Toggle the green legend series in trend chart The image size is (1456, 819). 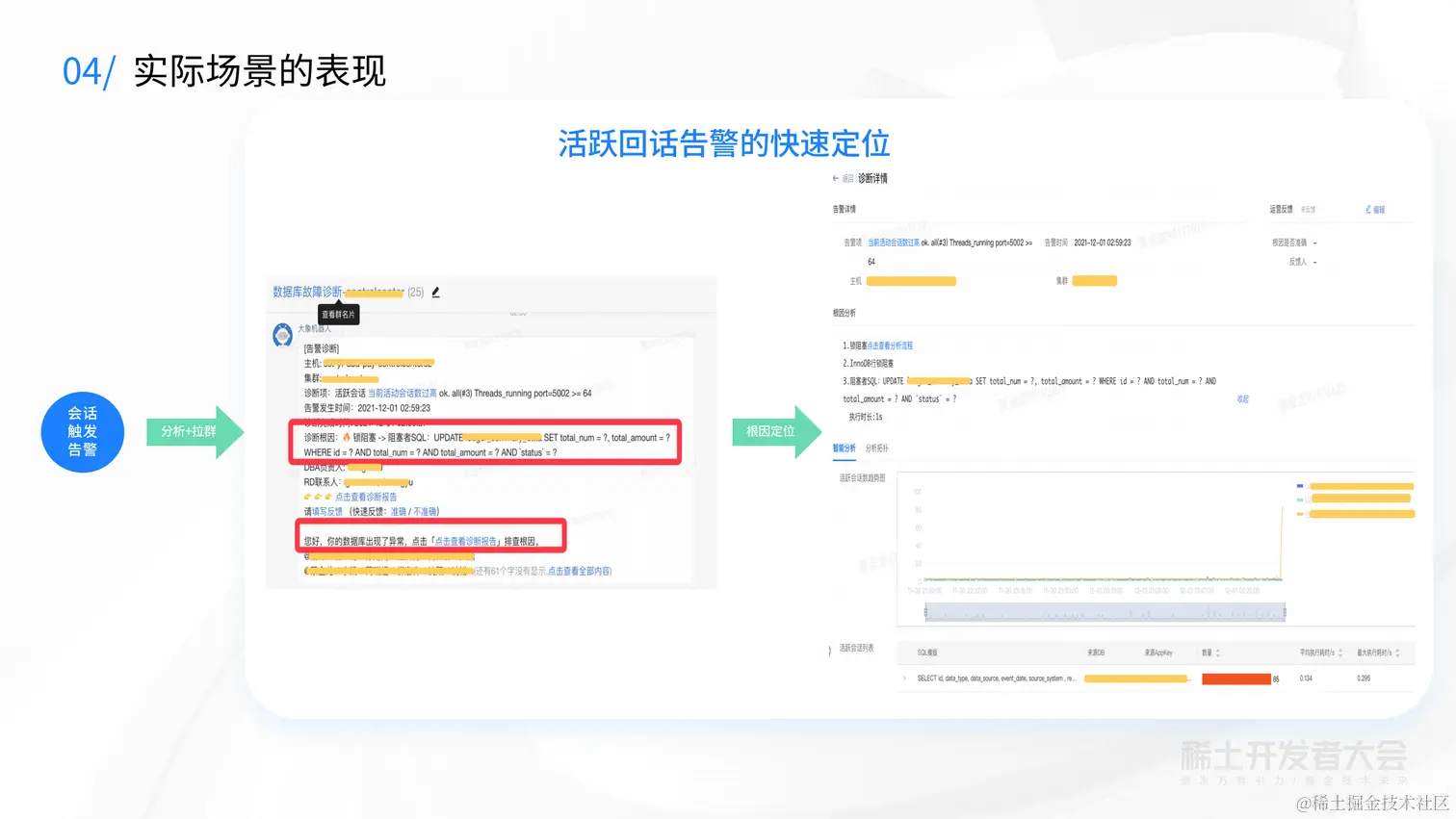coord(1300,499)
